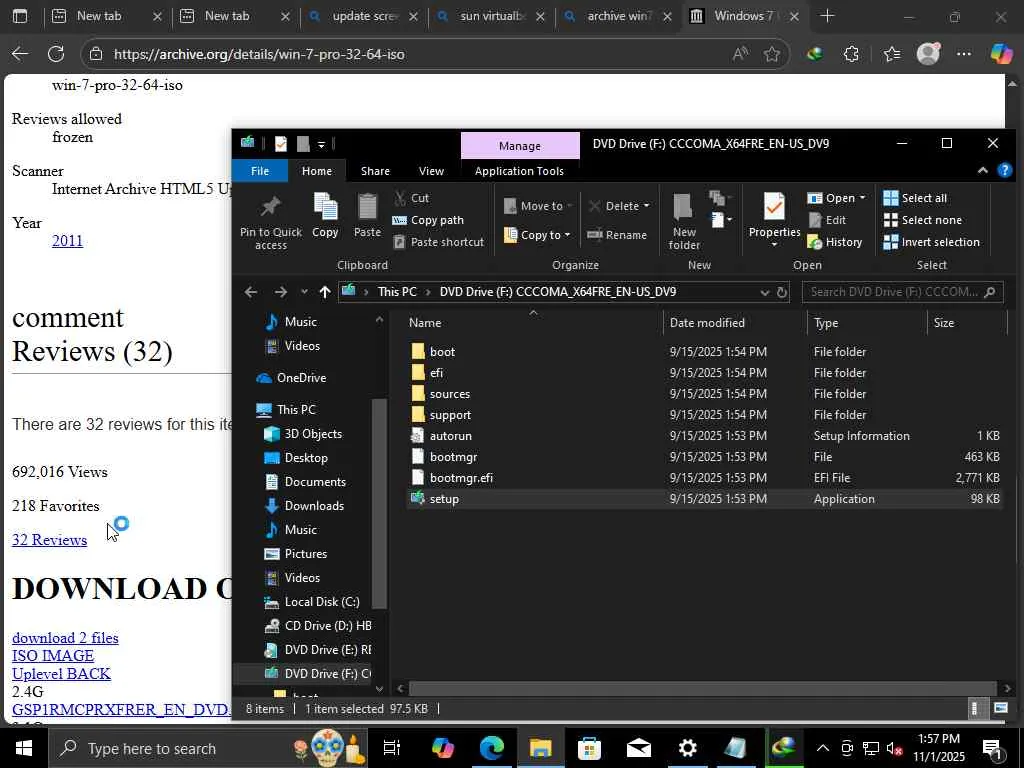This screenshot has width=1024, height=768.
Task: Select the sources folder
Action: tap(449, 394)
